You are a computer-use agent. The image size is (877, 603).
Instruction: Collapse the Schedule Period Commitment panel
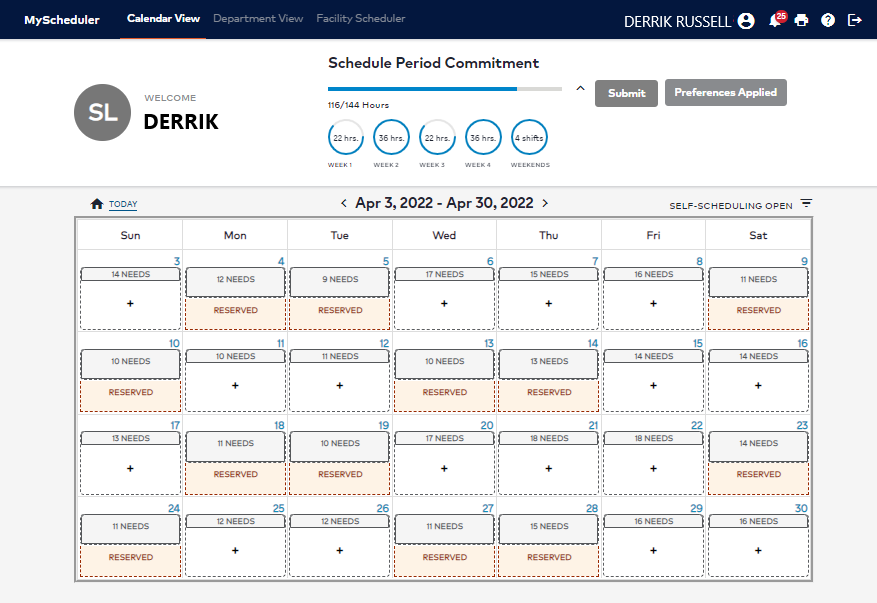580,87
